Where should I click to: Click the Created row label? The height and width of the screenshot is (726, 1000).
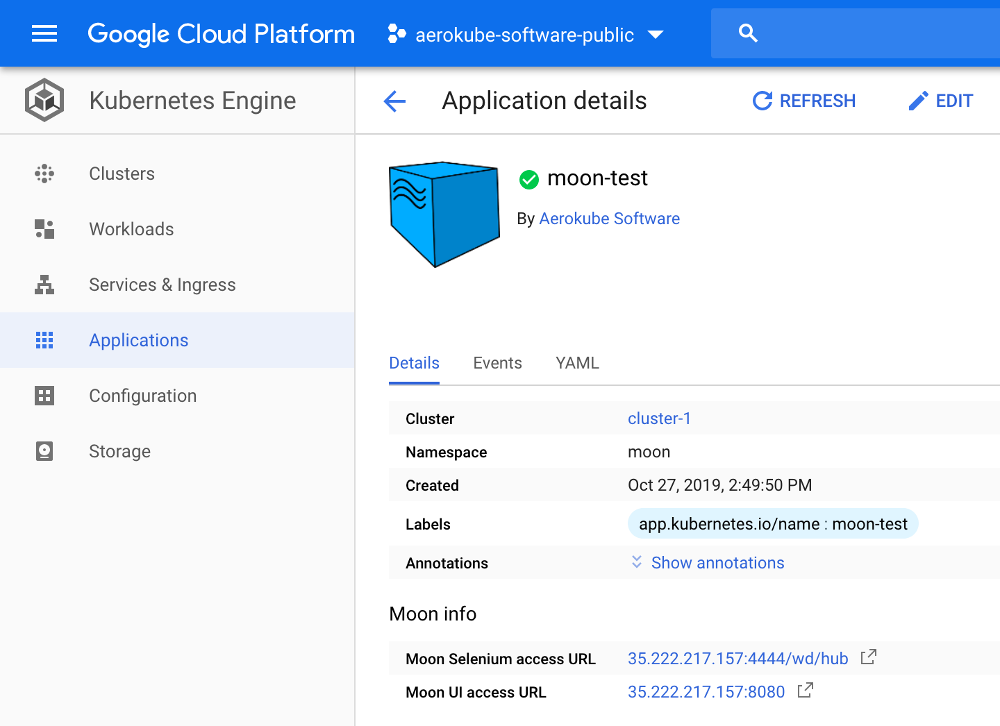[432, 485]
